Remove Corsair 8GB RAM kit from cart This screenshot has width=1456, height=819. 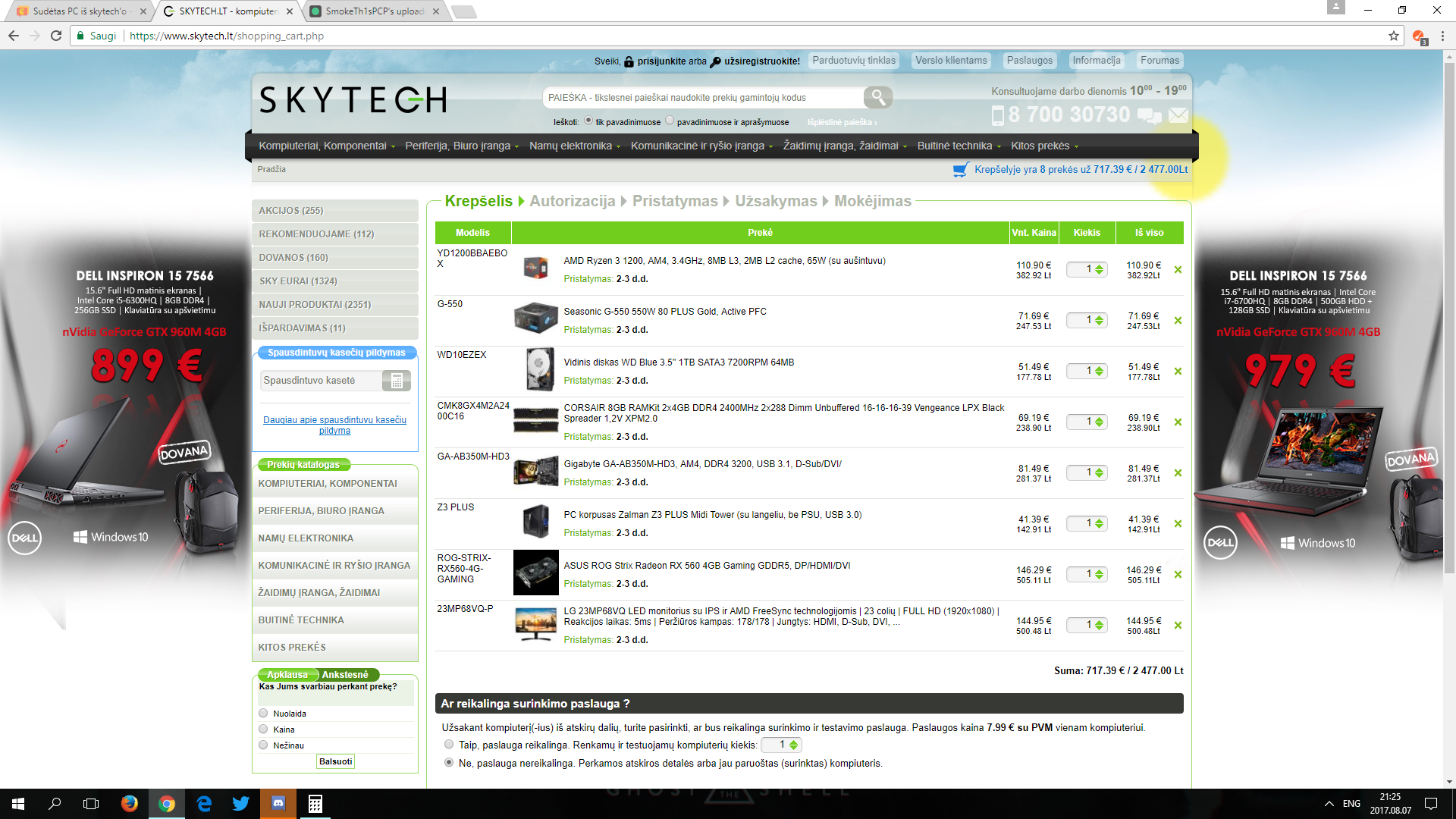pos(1178,422)
